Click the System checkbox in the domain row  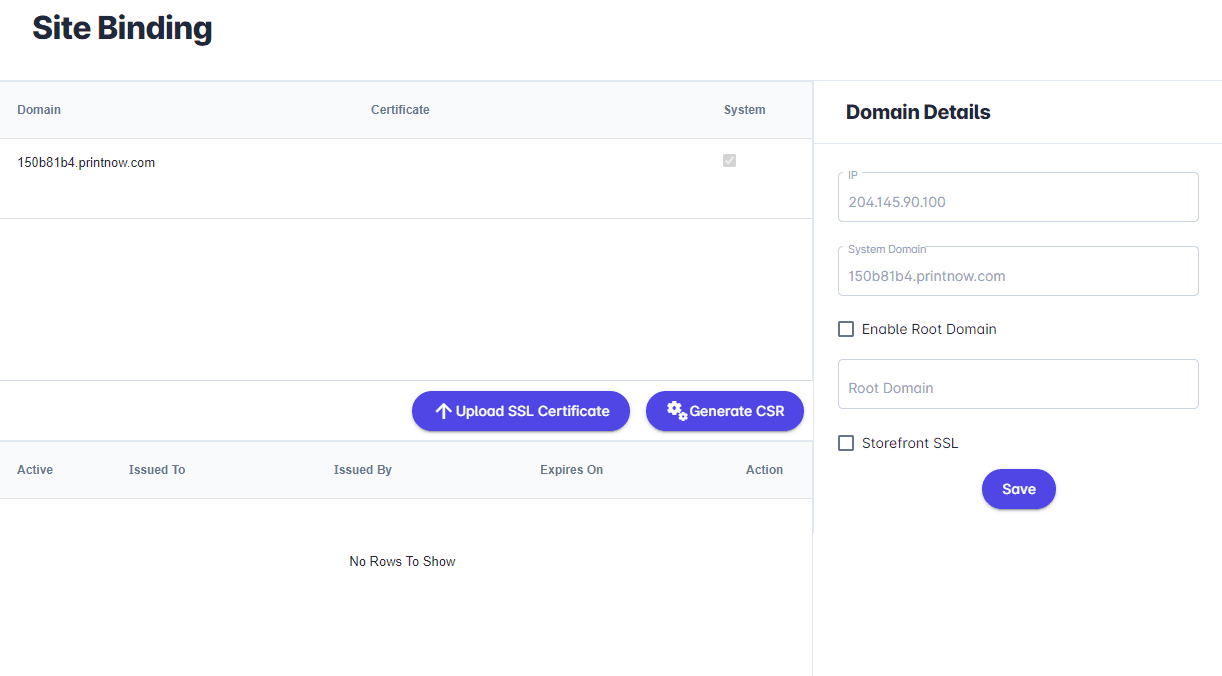[x=729, y=161]
